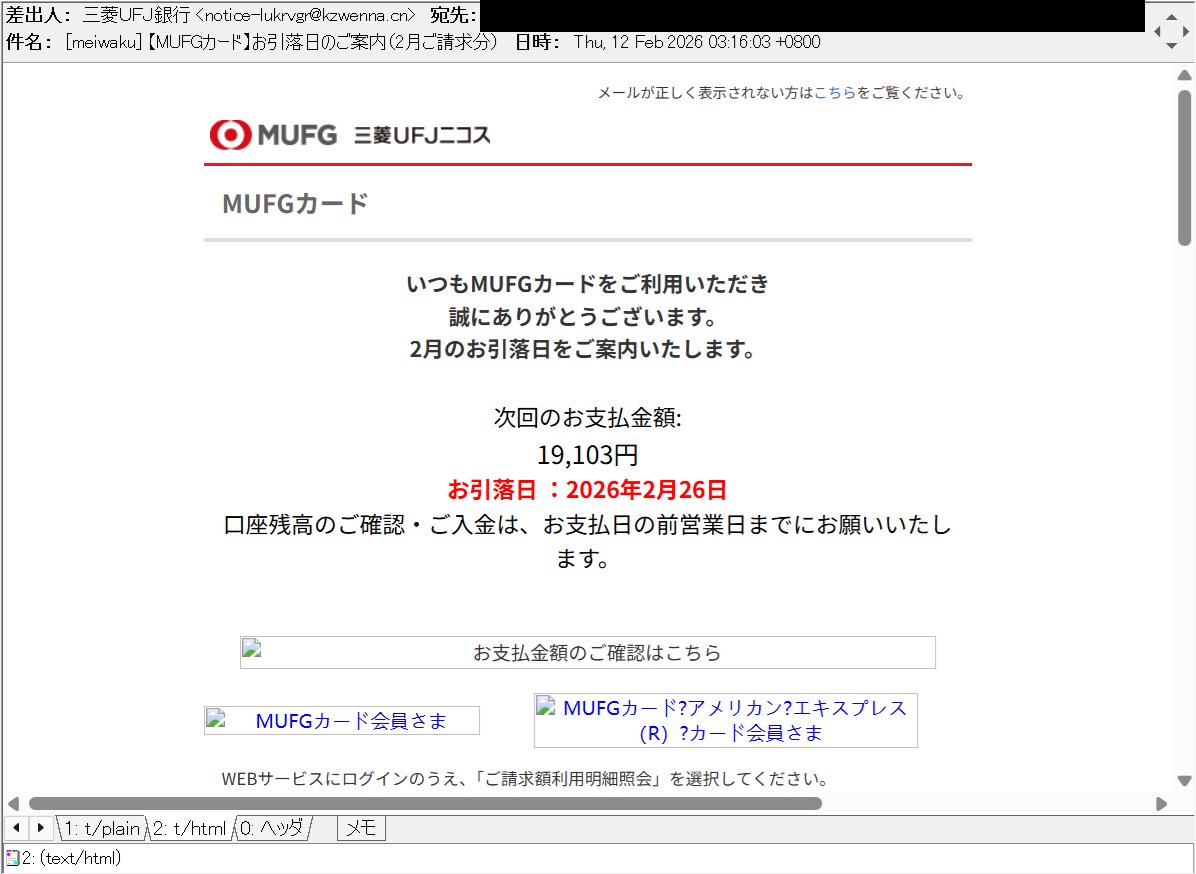Click the left tab-navigation arrow at bottom
Screen dimensions: 1196x874
(x=16, y=827)
